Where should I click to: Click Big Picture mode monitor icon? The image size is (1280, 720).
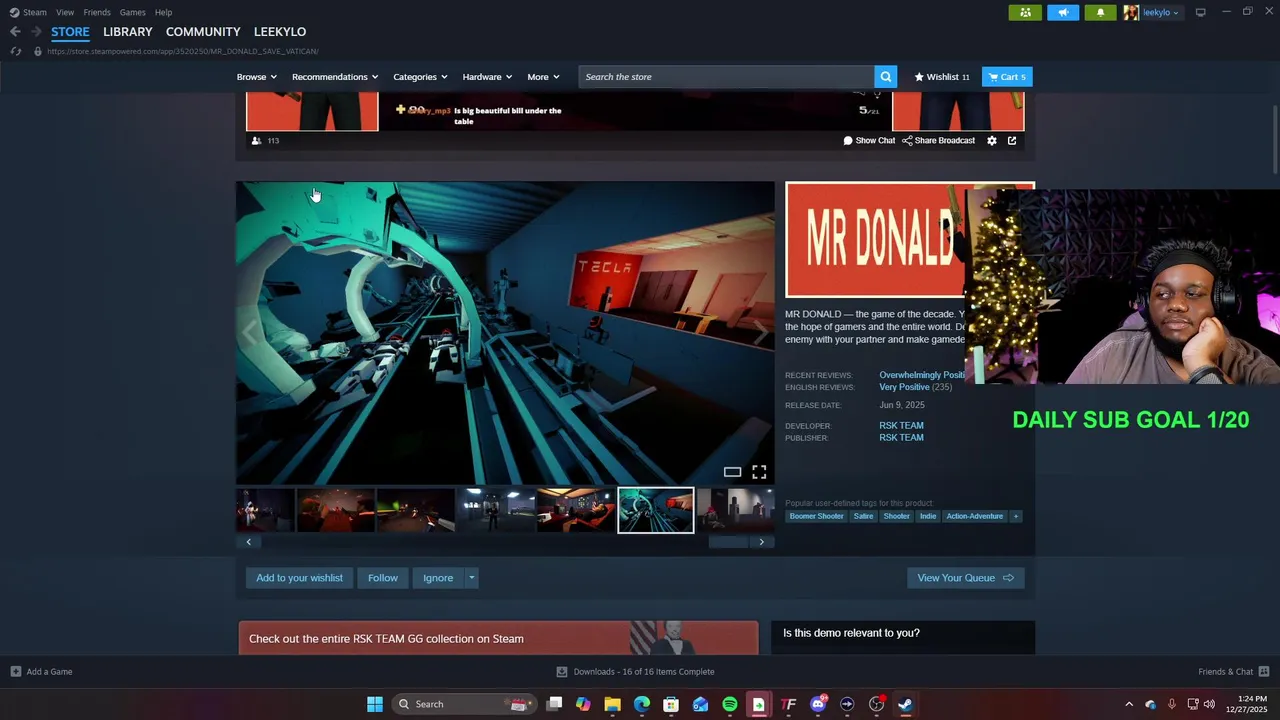coord(1200,12)
